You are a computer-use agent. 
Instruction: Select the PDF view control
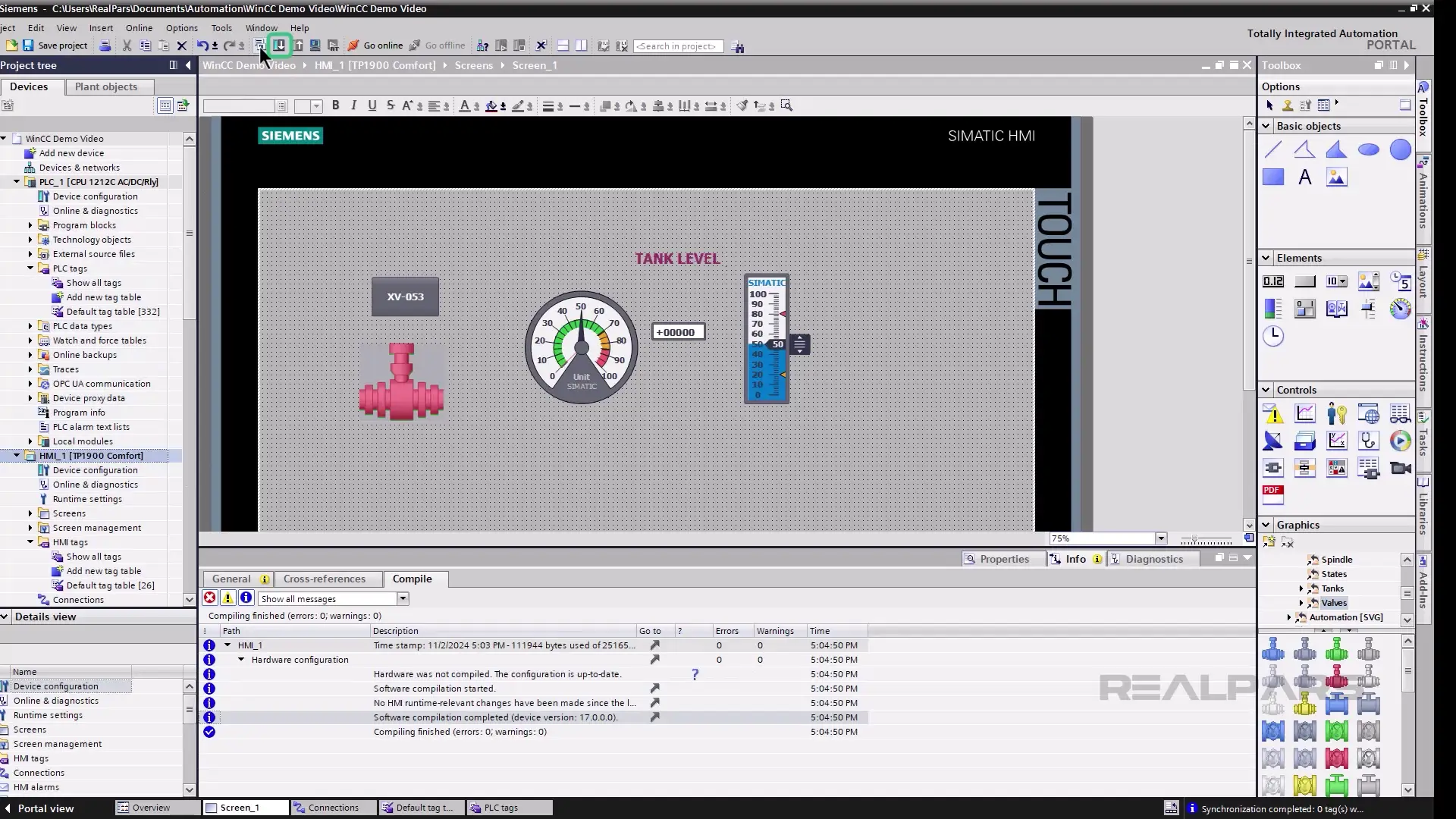click(1273, 494)
